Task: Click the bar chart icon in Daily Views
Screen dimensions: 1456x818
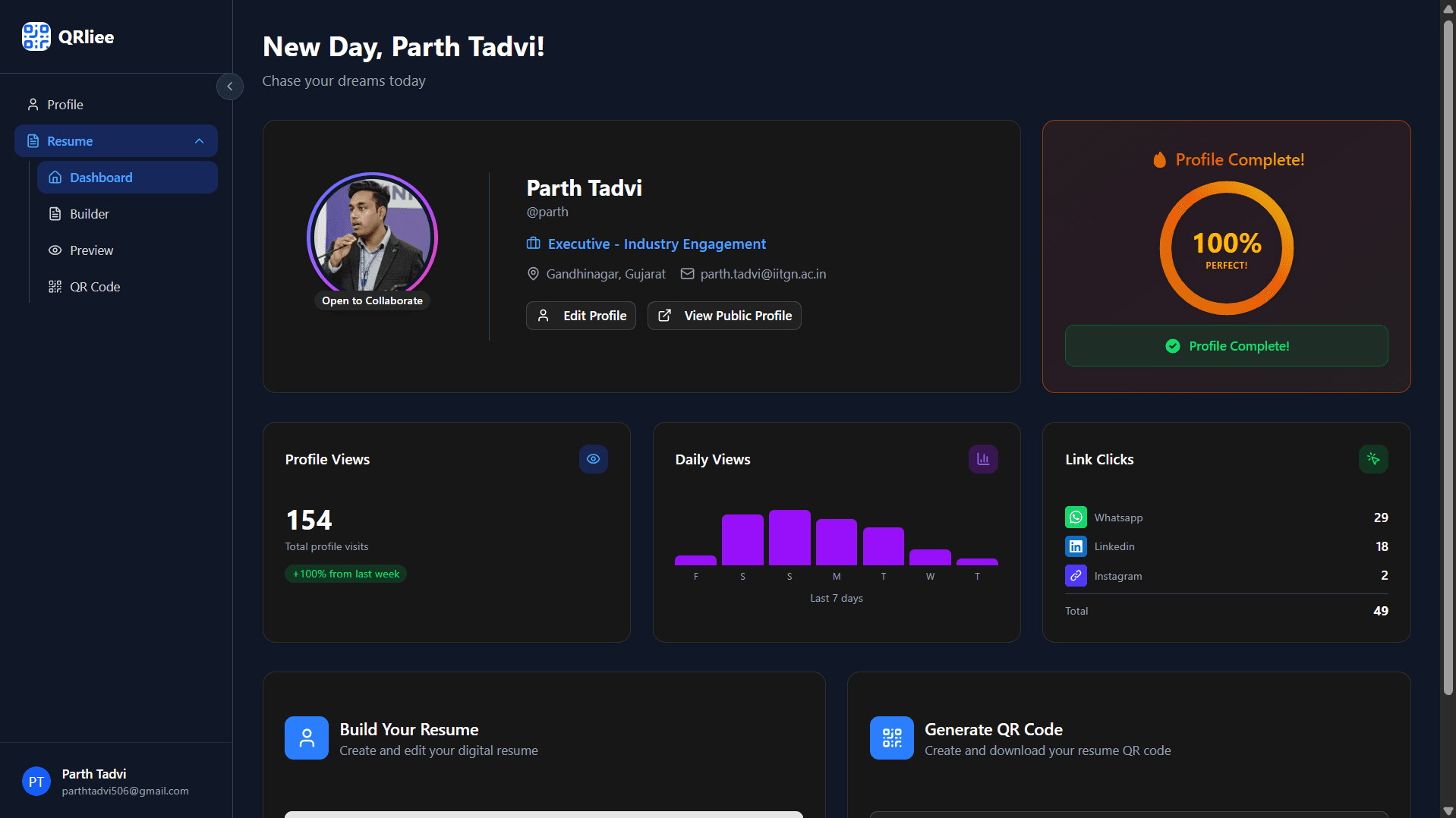Action: [982, 458]
